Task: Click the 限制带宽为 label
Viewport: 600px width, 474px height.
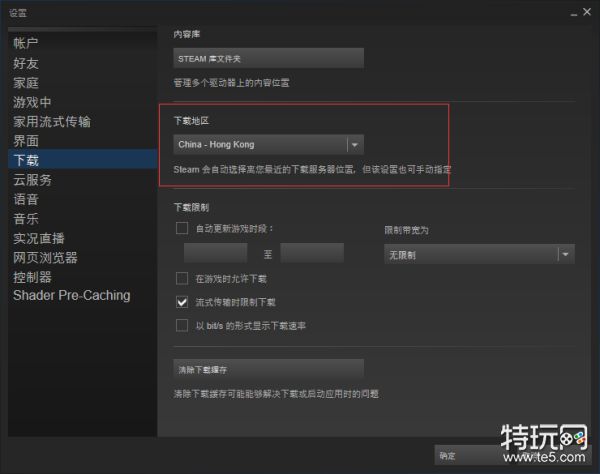Action: click(x=406, y=230)
